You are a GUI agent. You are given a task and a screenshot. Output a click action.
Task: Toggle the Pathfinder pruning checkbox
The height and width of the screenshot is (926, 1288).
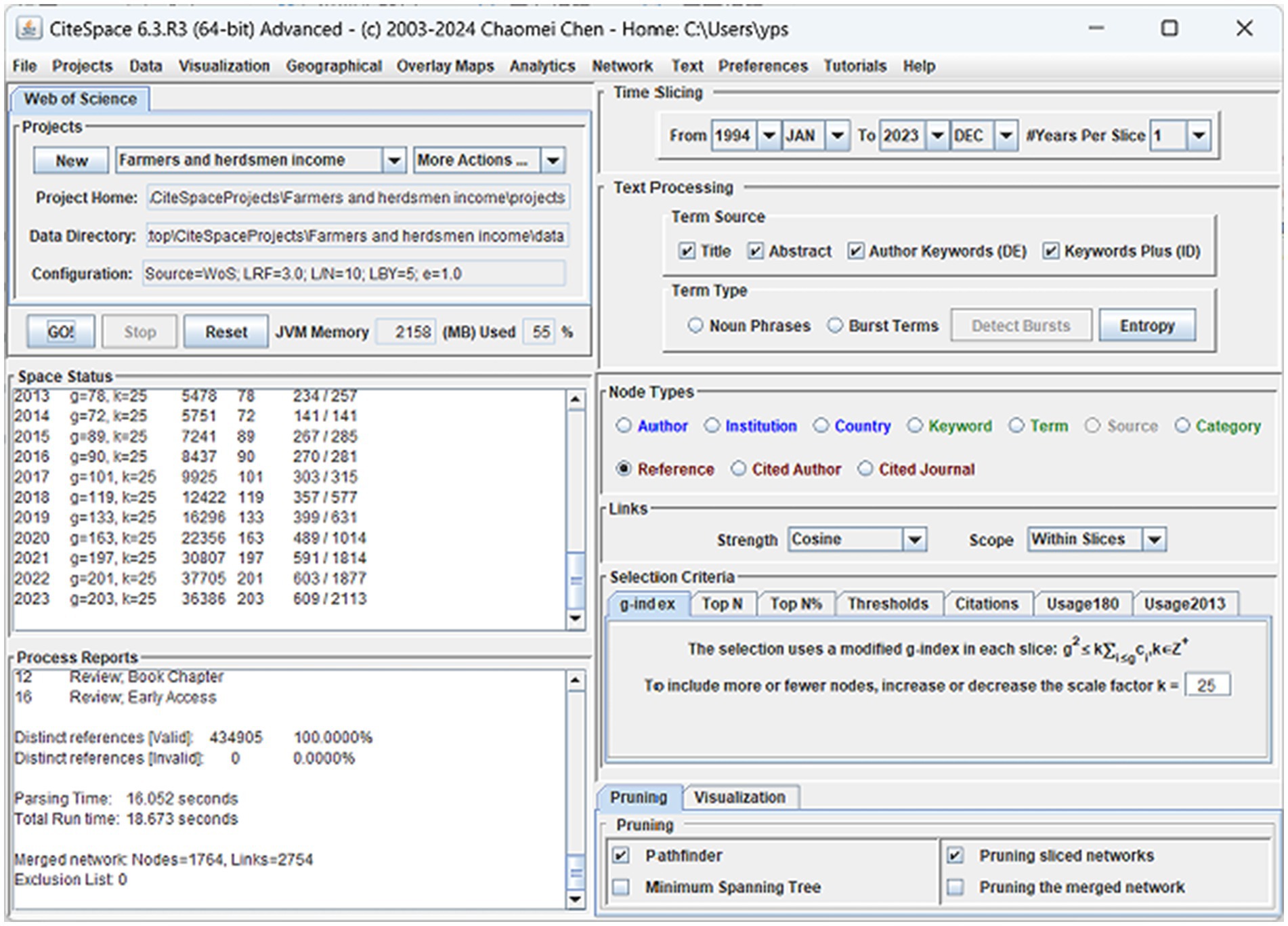click(621, 856)
